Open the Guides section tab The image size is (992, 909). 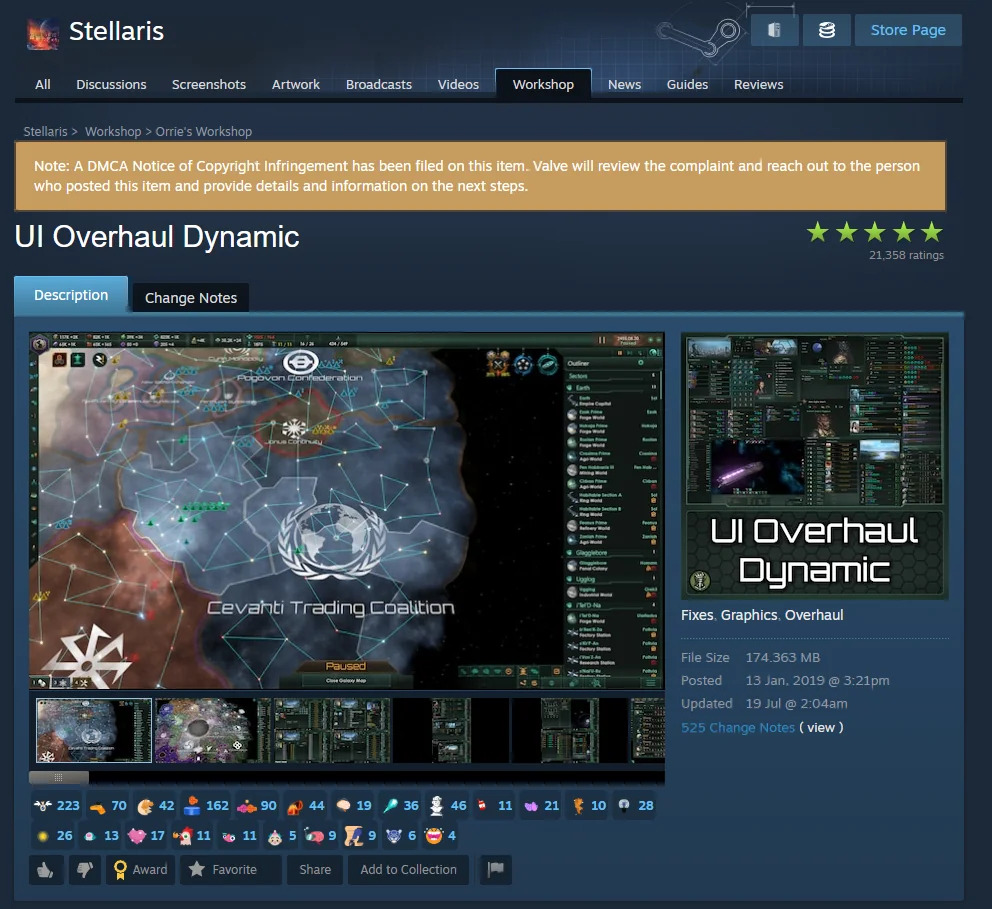(687, 84)
